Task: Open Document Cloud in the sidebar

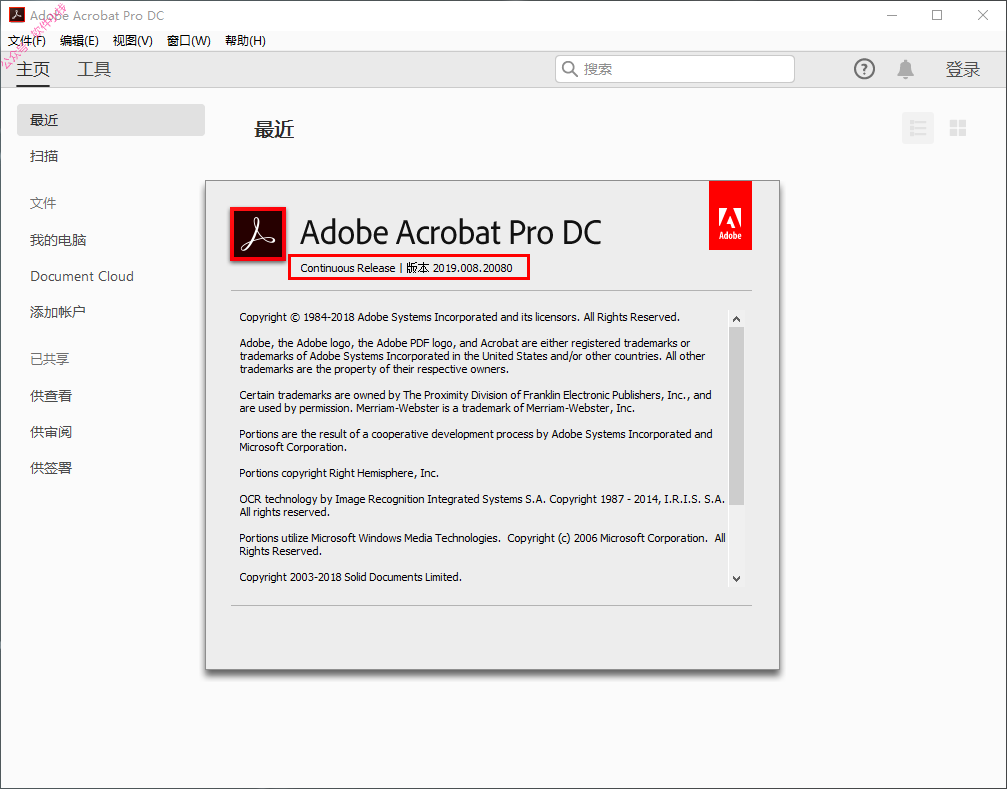Action: click(x=82, y=276)
